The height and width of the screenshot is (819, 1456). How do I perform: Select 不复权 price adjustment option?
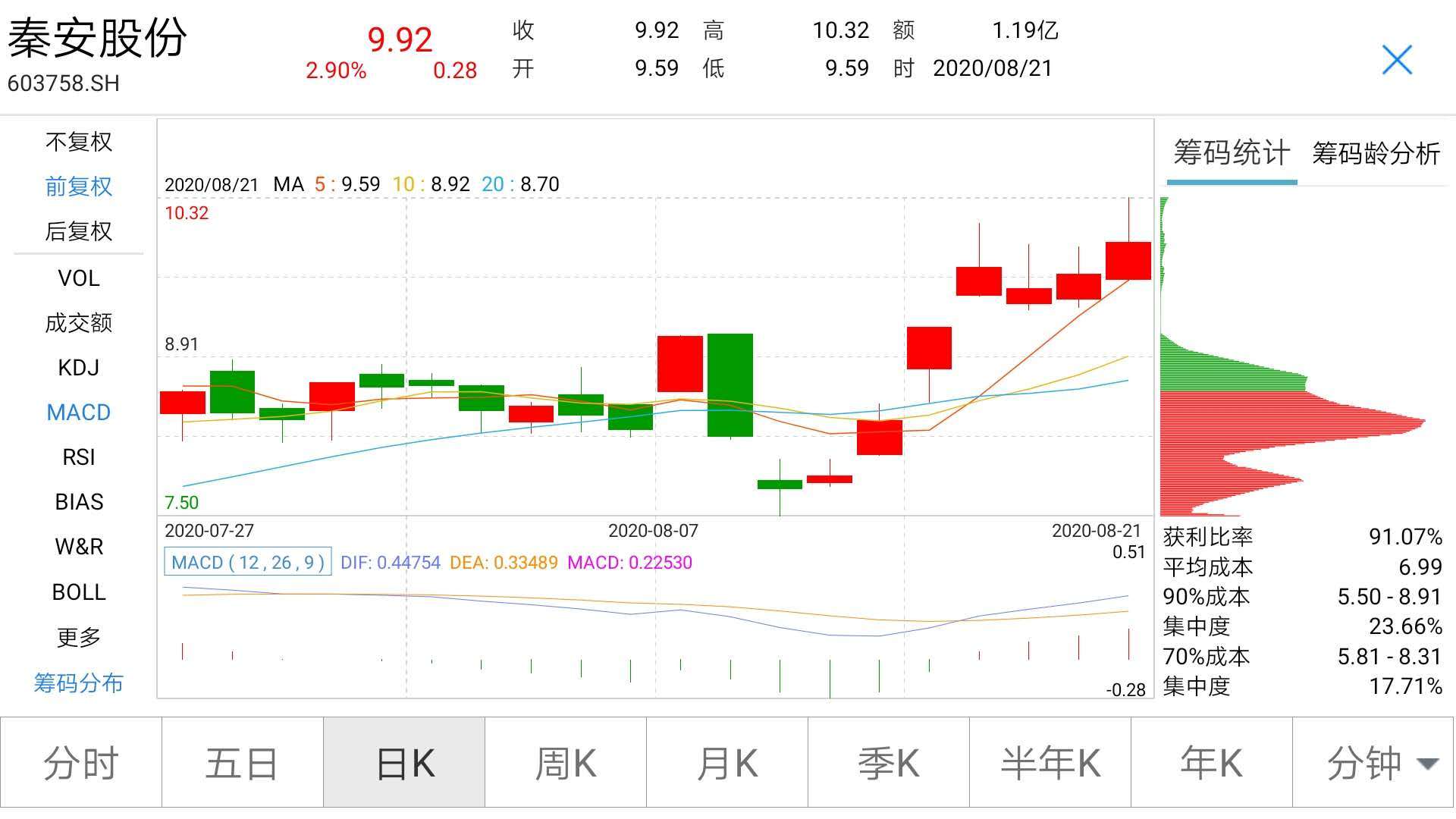[78, 142]
